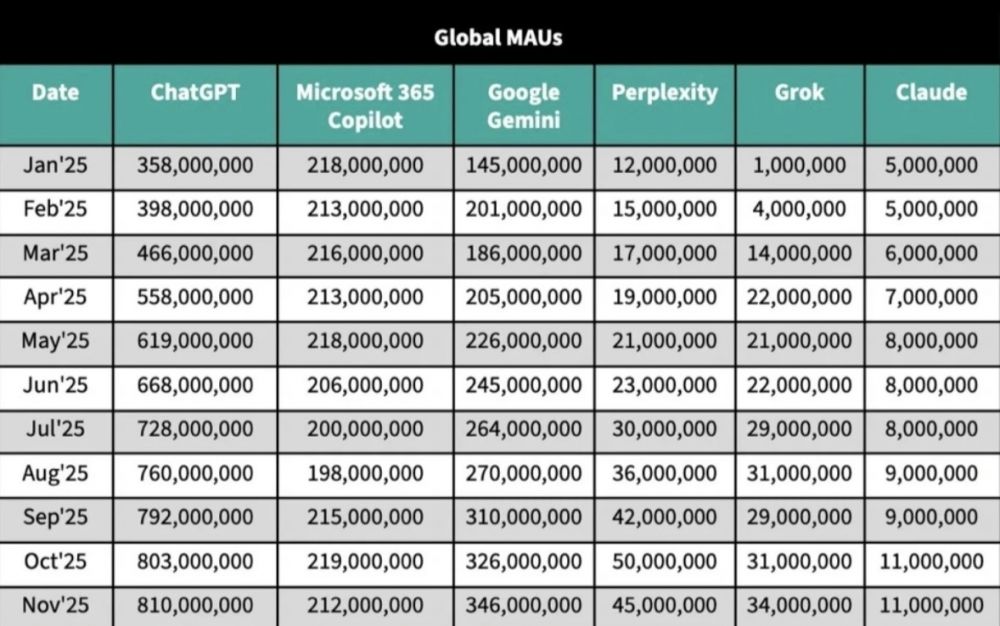Click the 219,000,000 Copilot cell
Viewport: 1000px width, 626px height.
point(365,561)
